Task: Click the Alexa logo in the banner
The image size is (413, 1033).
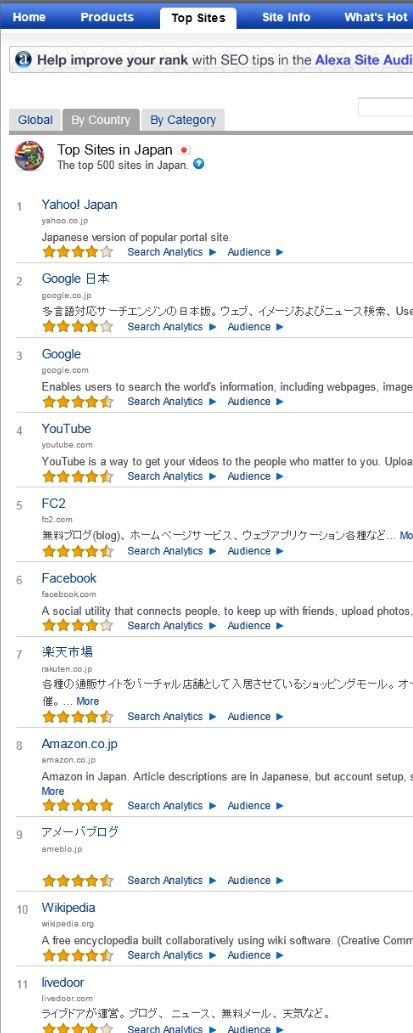Action: 23,59
